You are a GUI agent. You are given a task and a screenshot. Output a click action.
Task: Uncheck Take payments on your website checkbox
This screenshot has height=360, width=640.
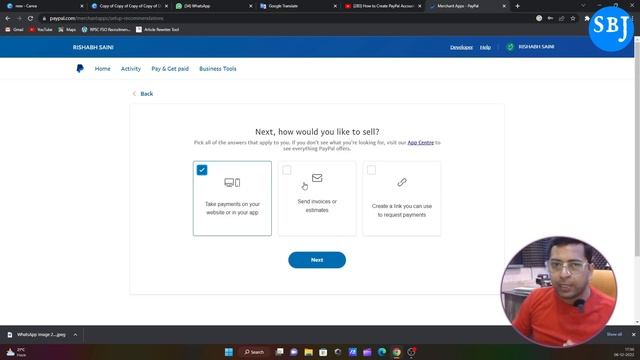click(202, 170)
